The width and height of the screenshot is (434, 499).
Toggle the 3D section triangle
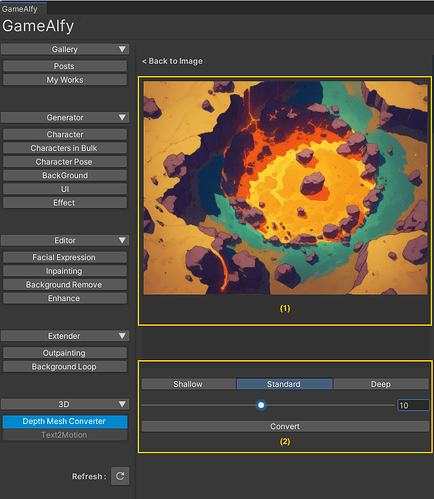122,404
